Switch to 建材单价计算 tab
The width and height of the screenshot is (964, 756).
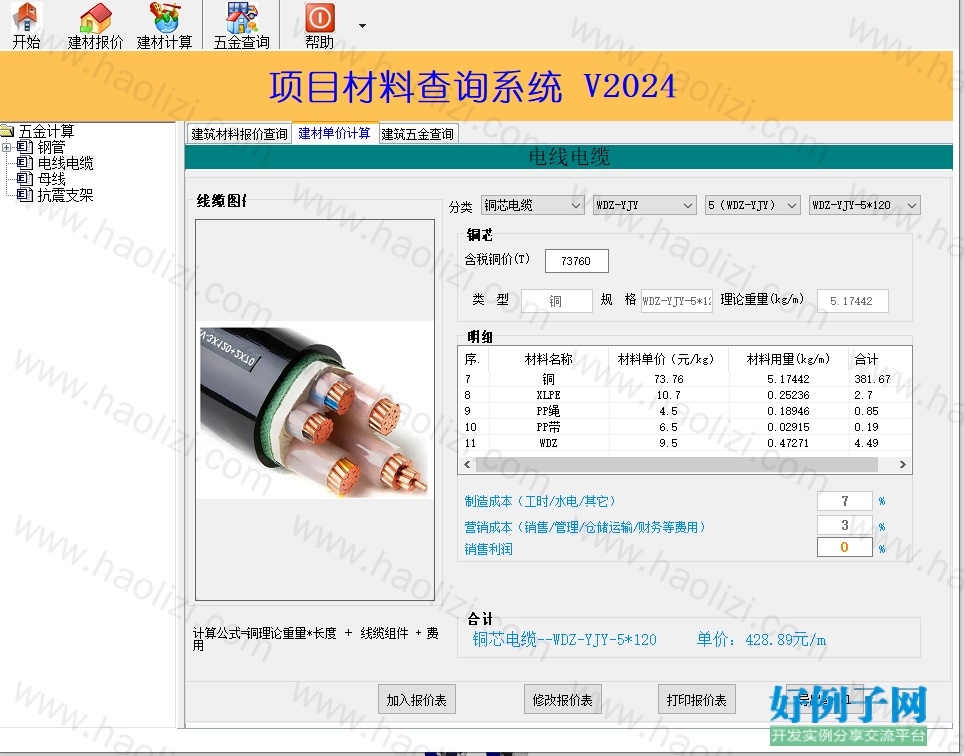point(334,133)
